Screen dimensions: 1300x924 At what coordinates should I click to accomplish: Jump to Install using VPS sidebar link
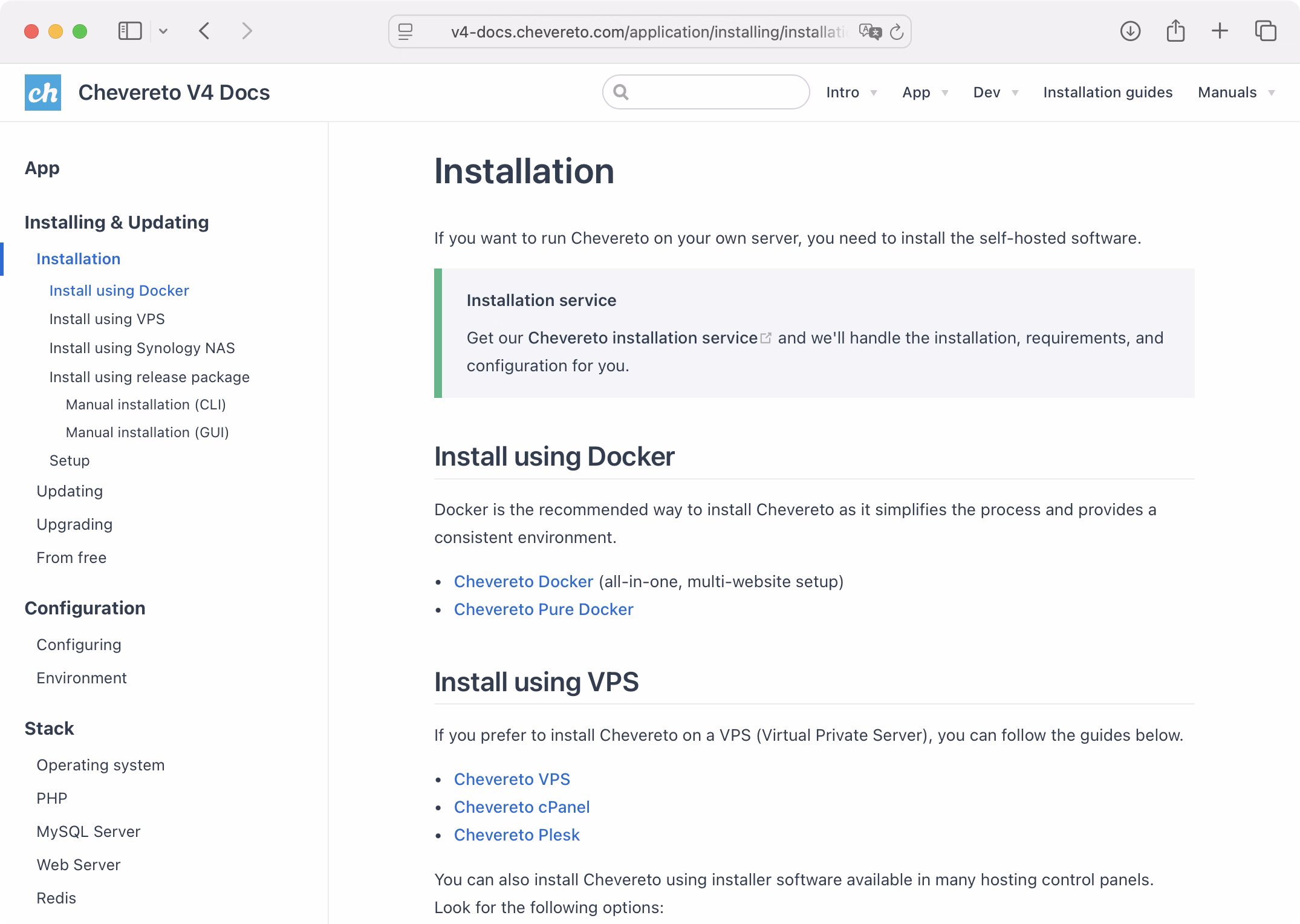[x=107, y=319]
